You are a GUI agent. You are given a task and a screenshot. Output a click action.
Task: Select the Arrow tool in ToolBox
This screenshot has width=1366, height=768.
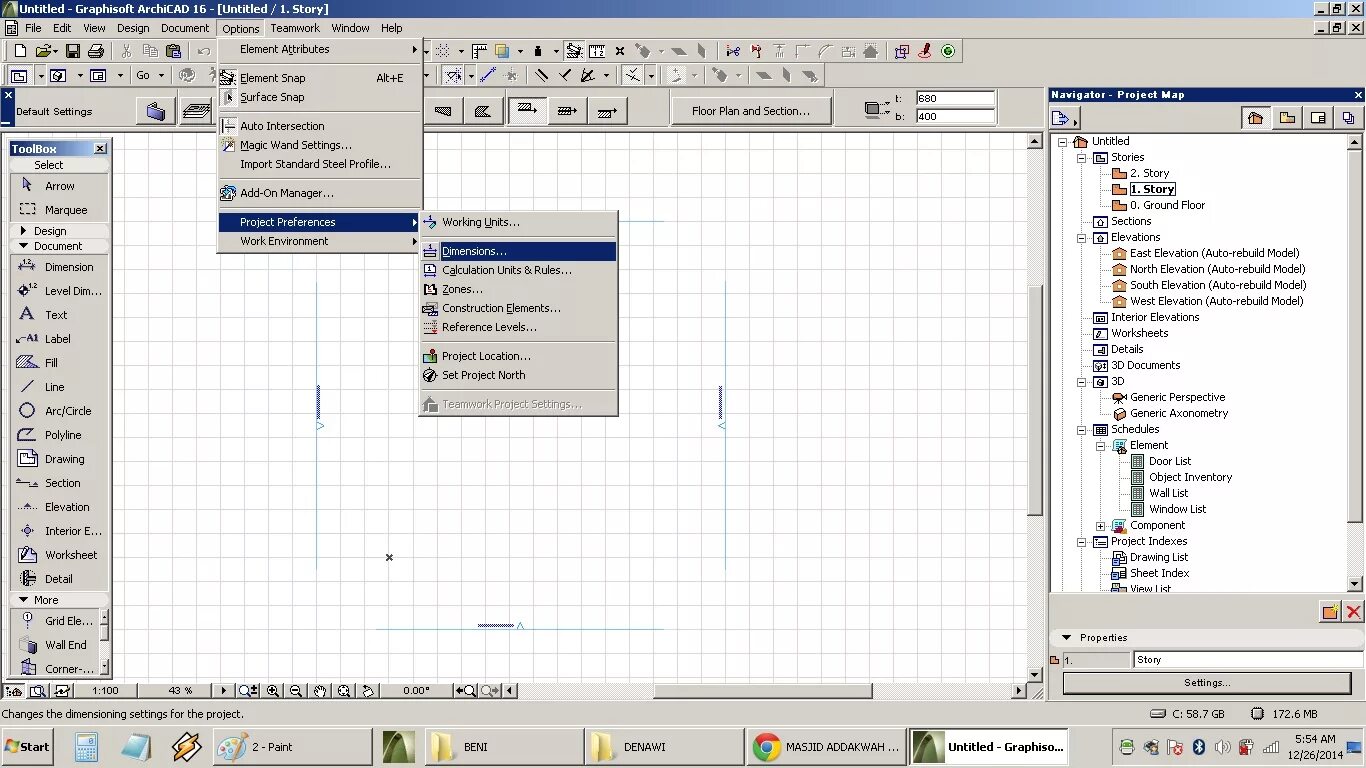60,186
